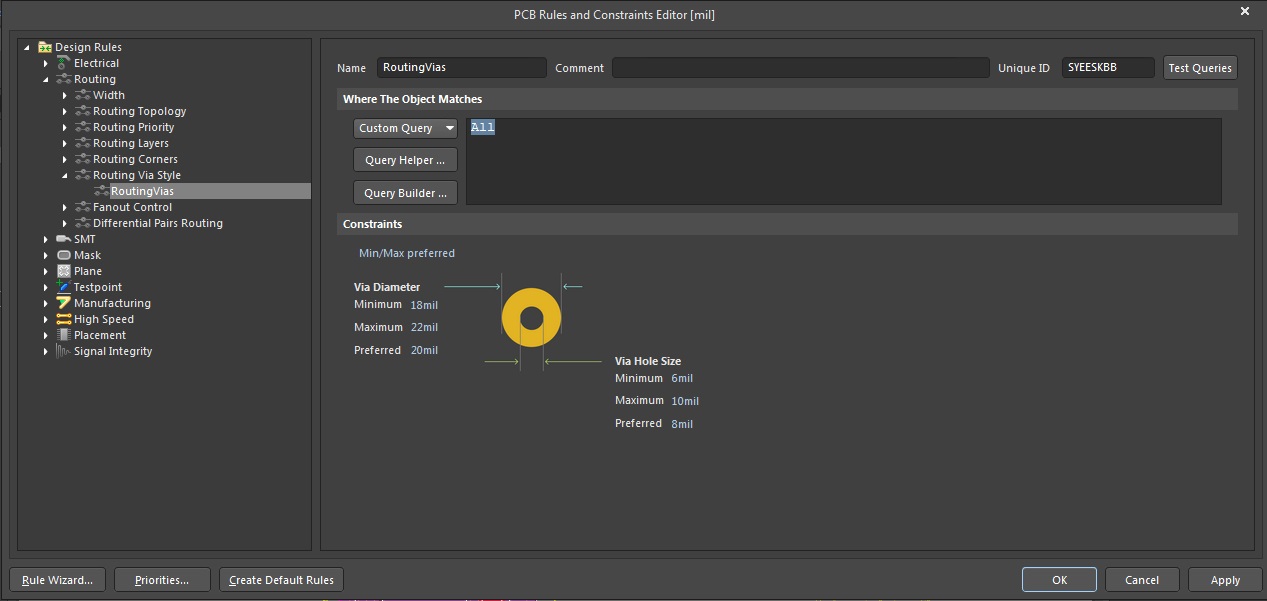Launch the Rule Wizard
Viewport: 1267px width, 601px height.
[57, 580]
